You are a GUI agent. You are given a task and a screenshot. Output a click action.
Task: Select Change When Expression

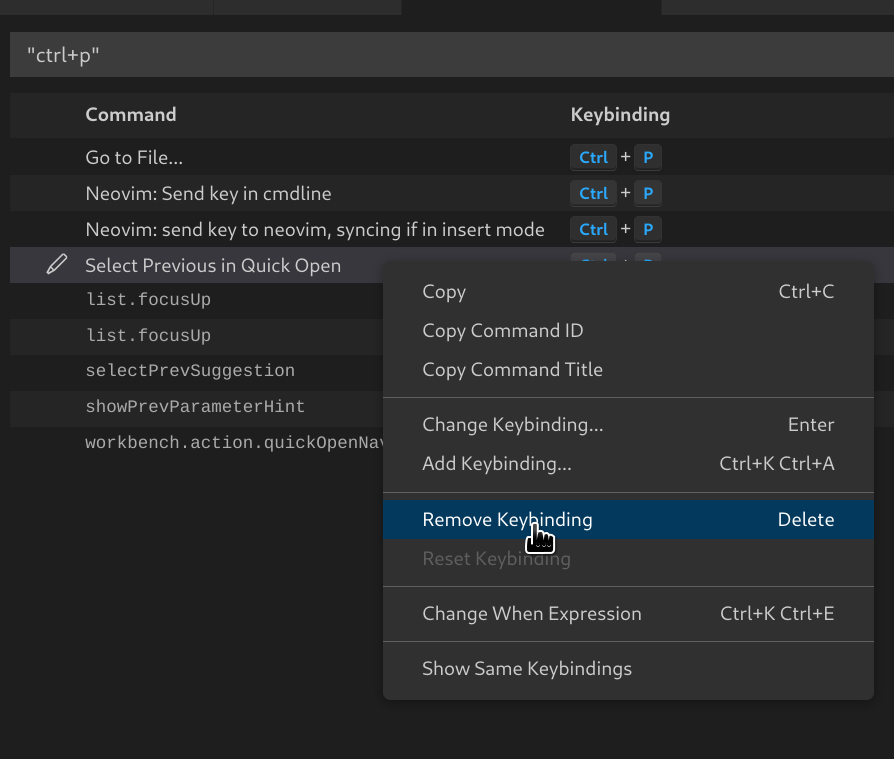(x=532, y=613)
